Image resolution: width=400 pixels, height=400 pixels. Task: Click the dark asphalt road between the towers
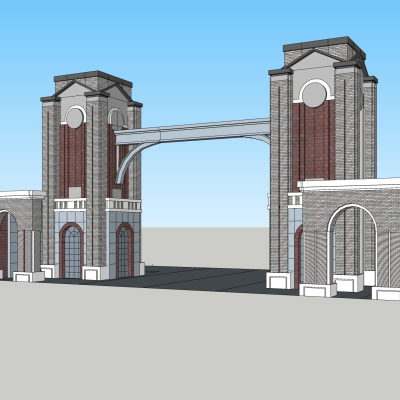187,278
